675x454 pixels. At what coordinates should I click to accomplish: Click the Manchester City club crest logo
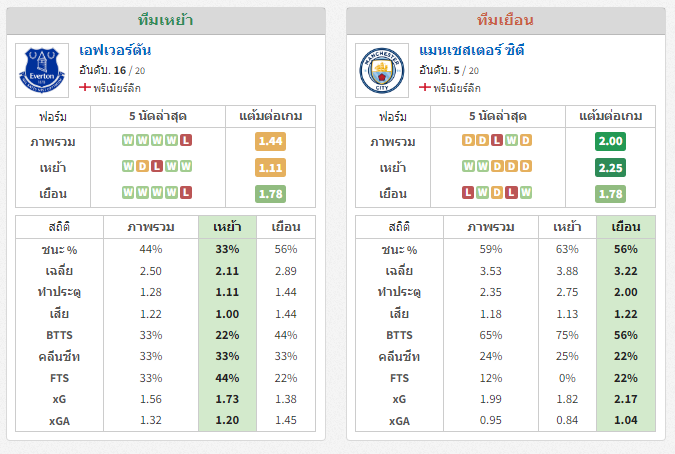pos(382,70)
